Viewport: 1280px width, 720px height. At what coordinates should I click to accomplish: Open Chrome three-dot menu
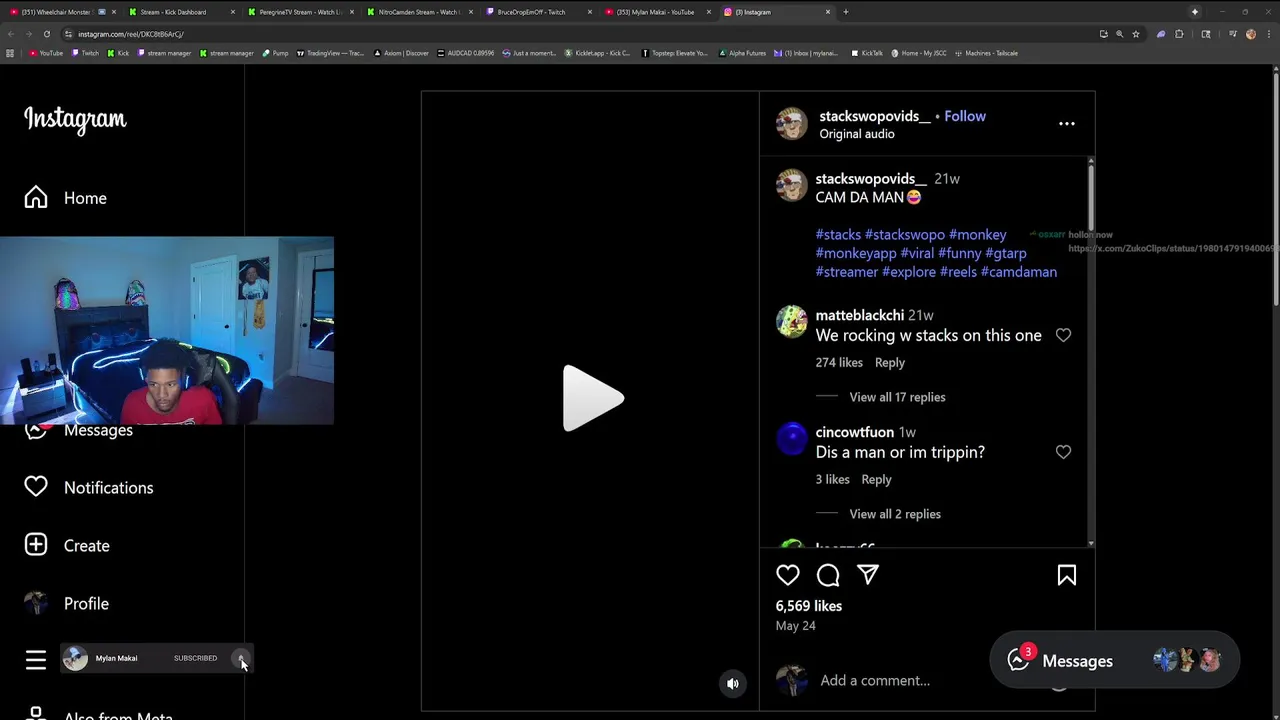(x=1268, y=34)
